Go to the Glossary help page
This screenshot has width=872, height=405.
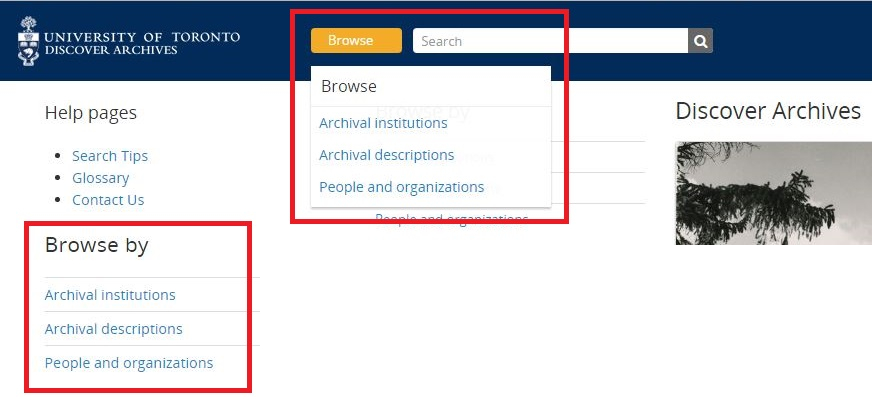coord(100,178)
